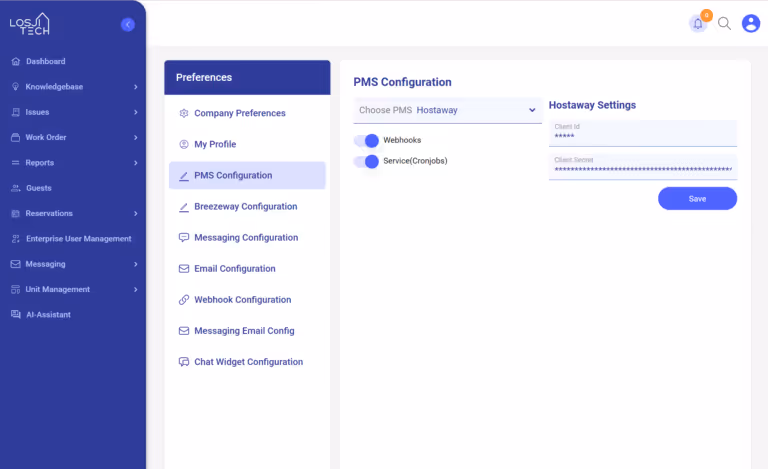Click the PMS Configuration page heading
This screenshot has width=768, height=469.
coord(403,82)
